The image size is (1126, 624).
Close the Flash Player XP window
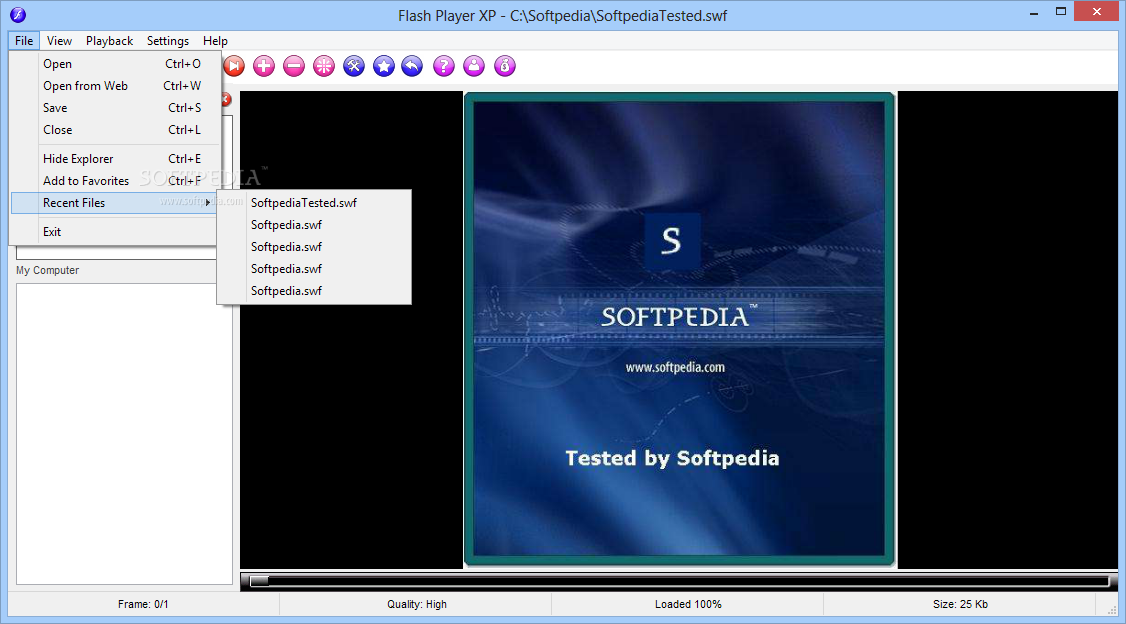coord(1097,11)
